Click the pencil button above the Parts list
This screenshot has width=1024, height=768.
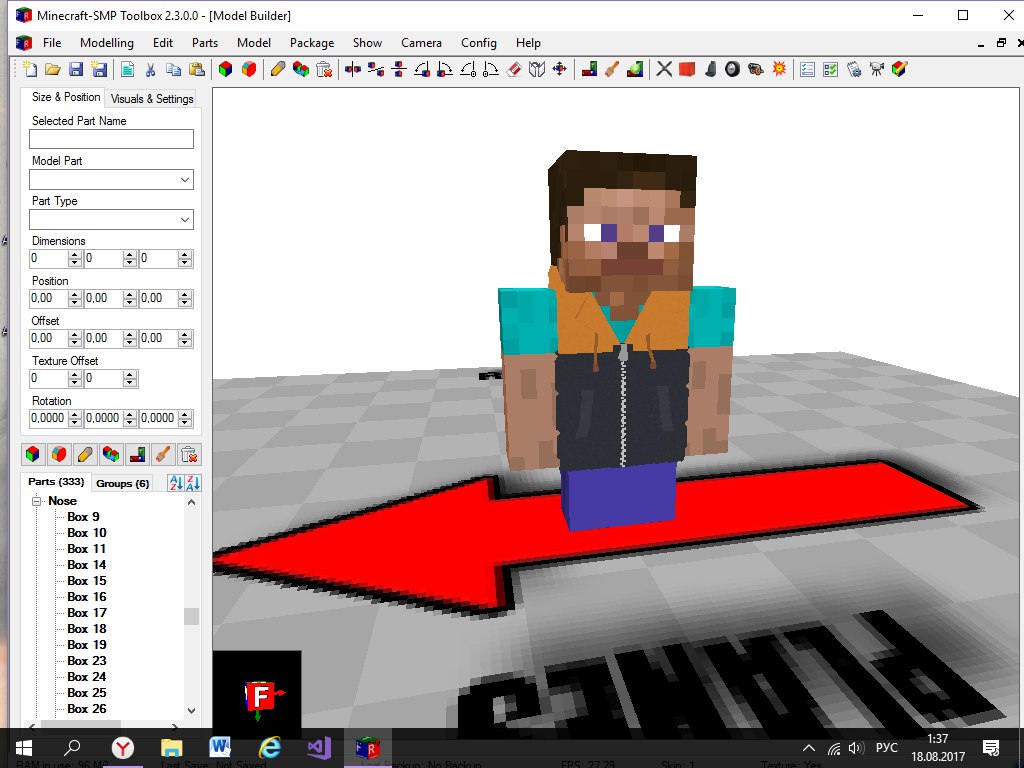(x=85, y=454)
